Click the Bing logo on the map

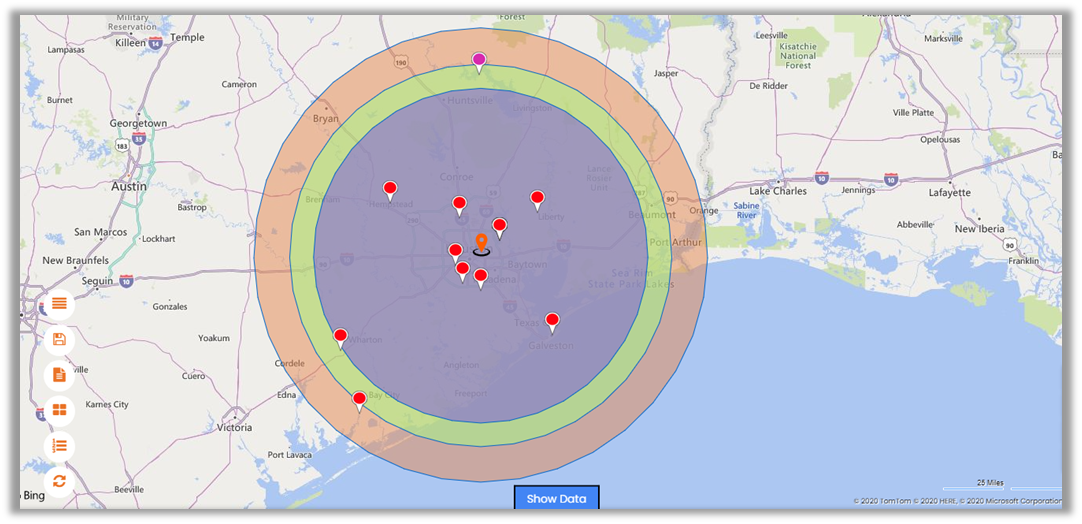point(33,495)
